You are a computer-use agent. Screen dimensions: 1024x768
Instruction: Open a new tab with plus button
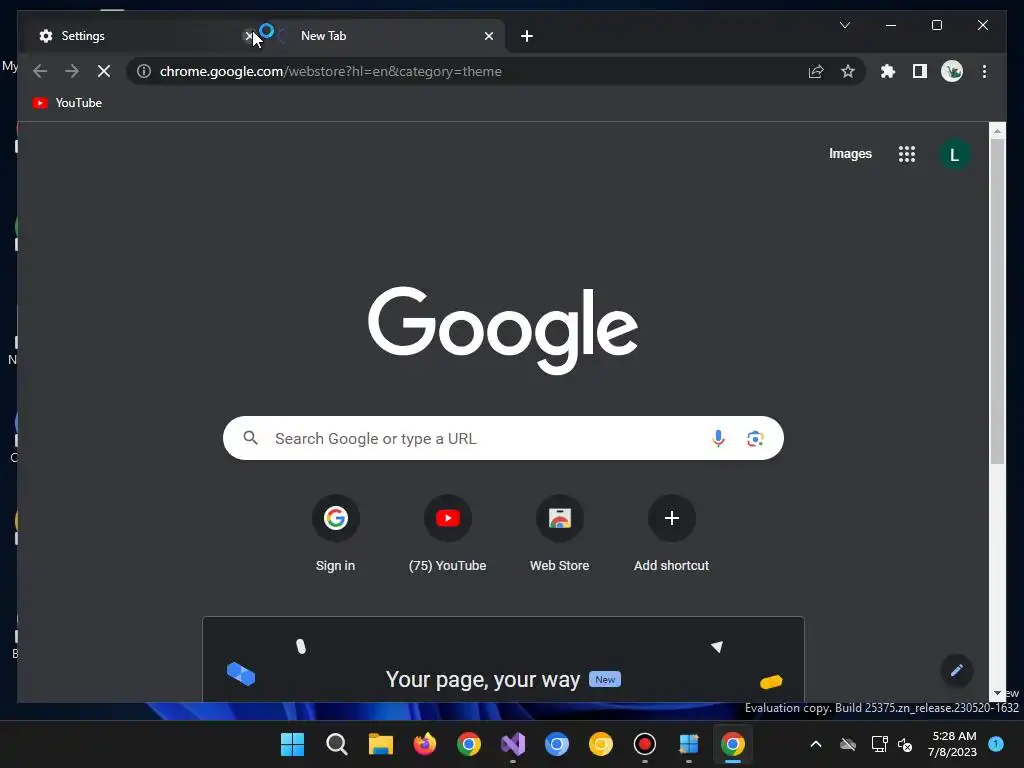(x=527, y=36)
